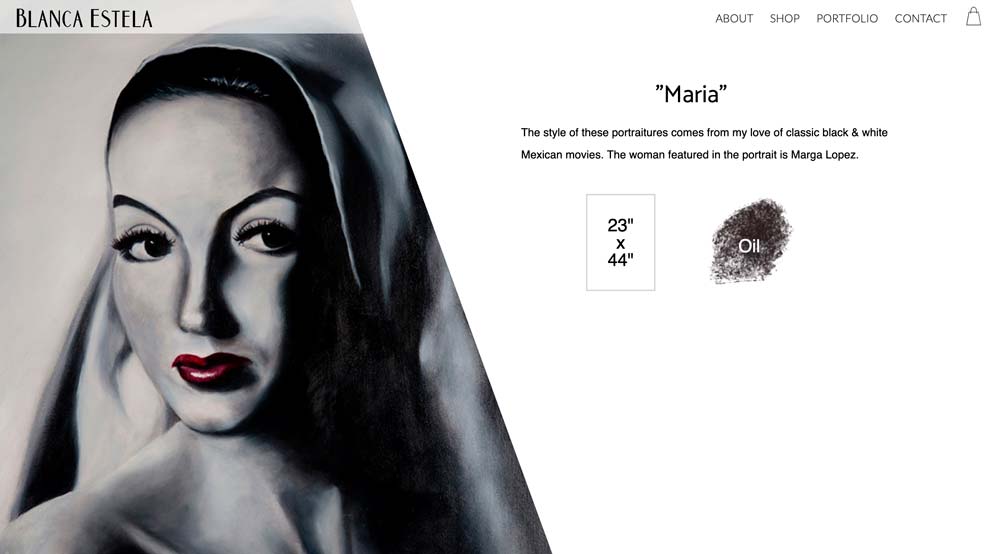Click the Maria portrait painting
The width and height of the screenshot is (1000, 554).
[x=255, y=293]
